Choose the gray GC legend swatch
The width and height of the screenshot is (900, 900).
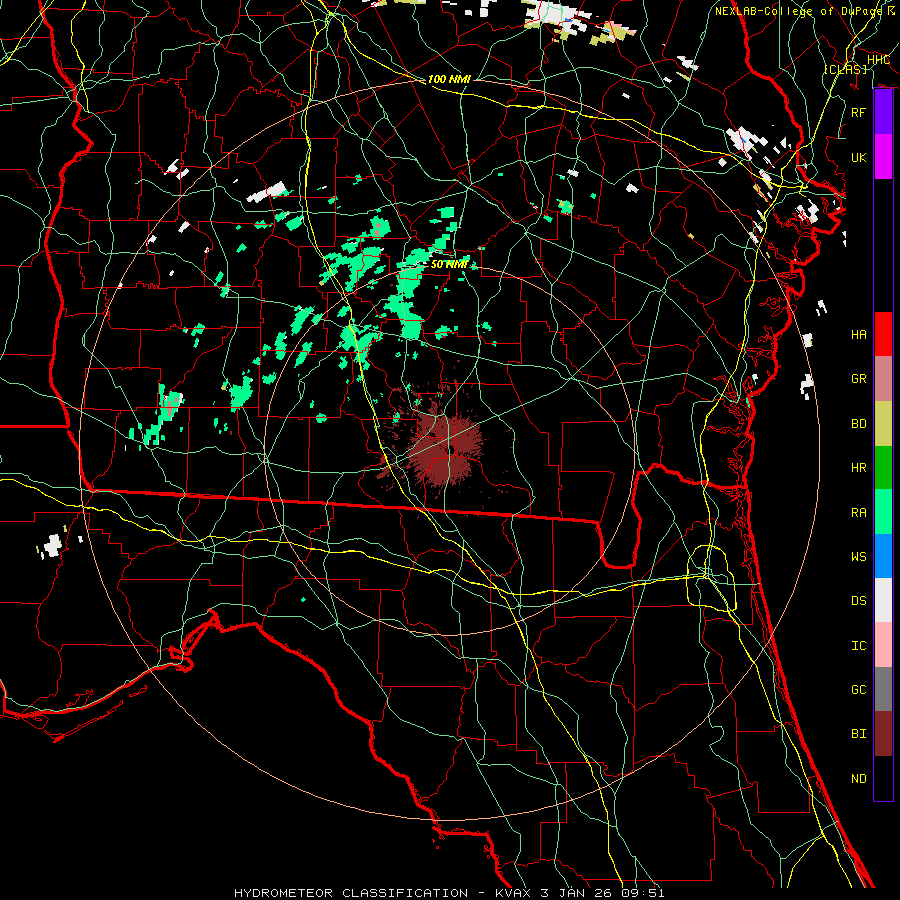coord(883,689)
